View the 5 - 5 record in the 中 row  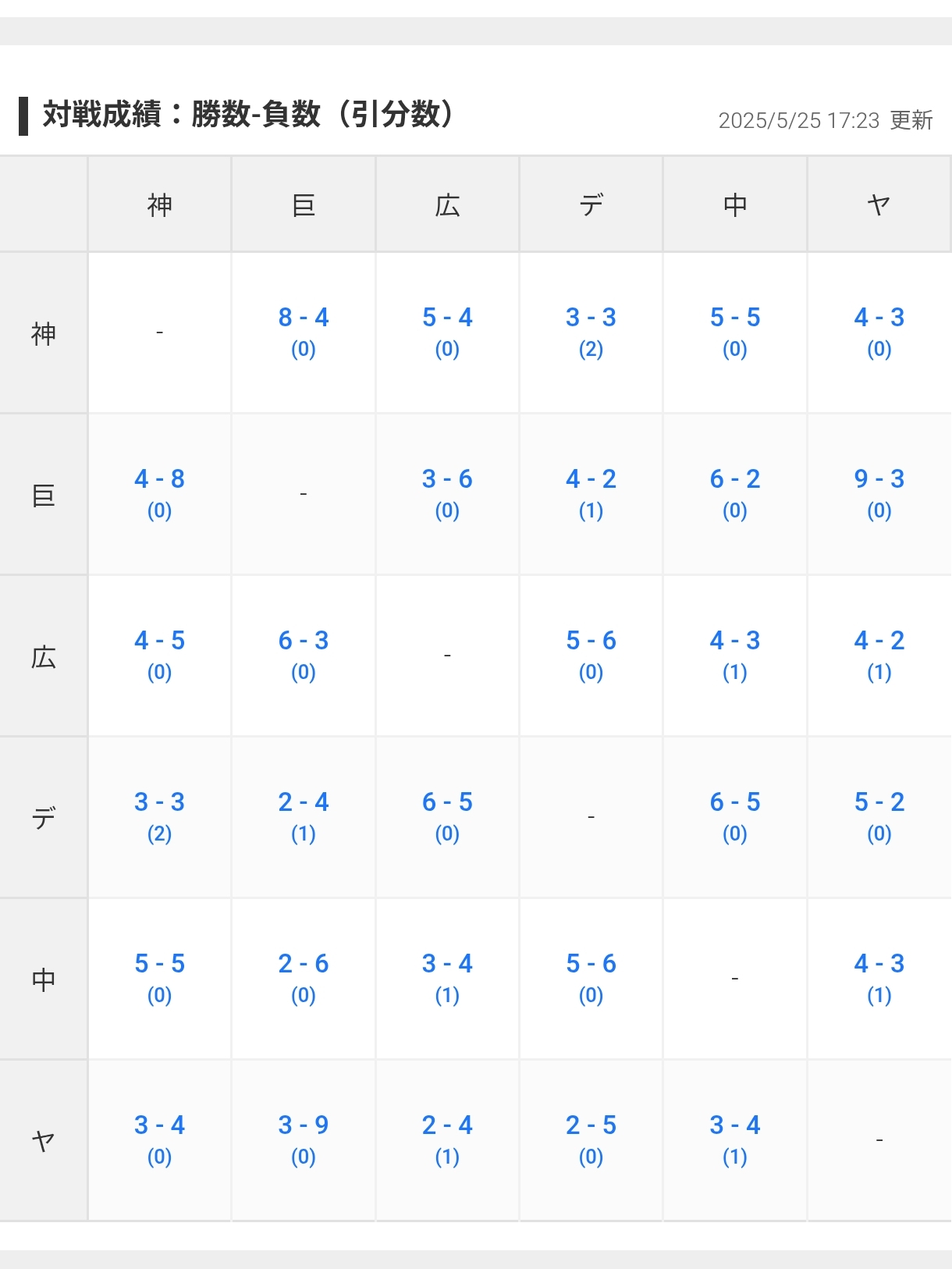pyautogui.click(x=159, y=964)
